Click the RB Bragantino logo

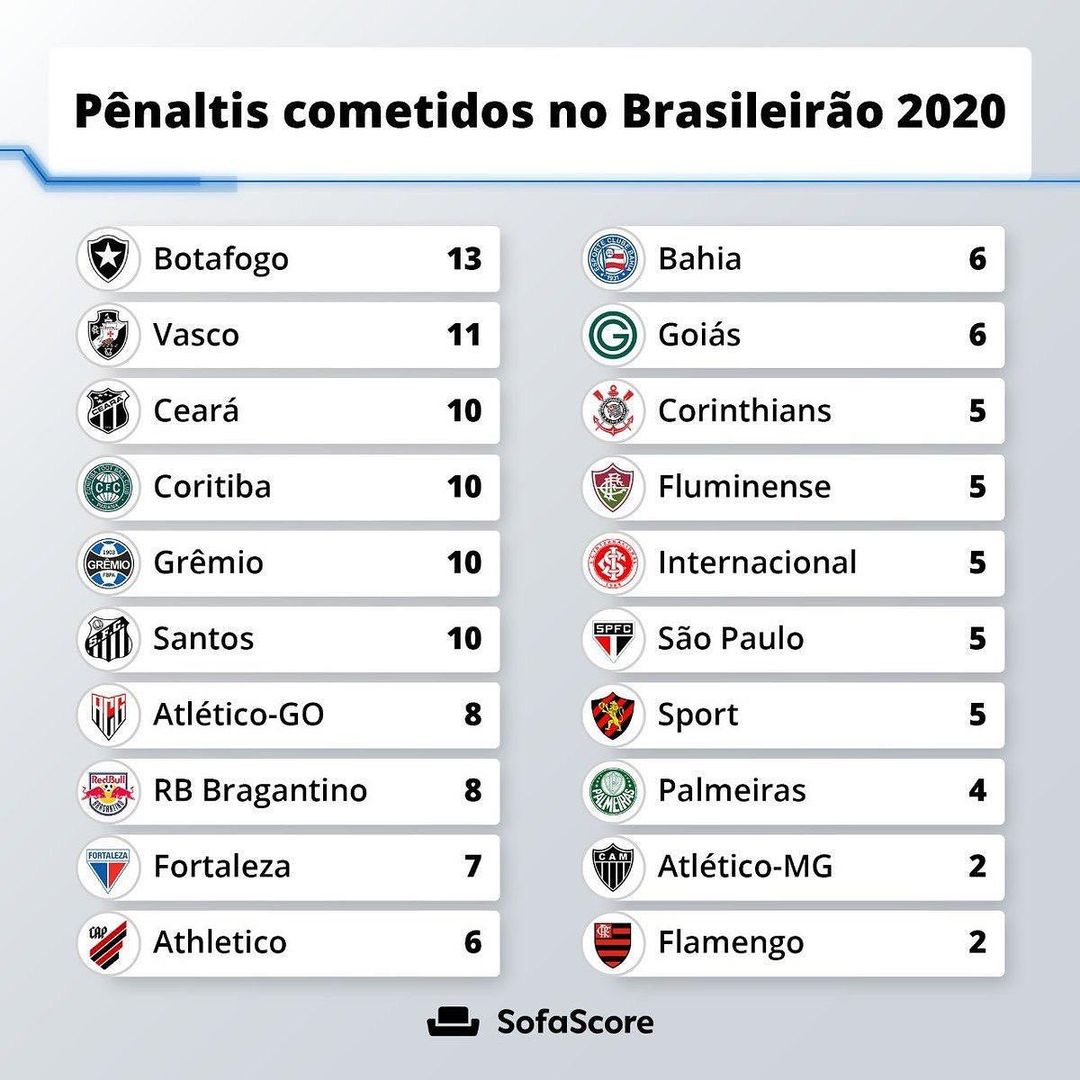point(106,791)
